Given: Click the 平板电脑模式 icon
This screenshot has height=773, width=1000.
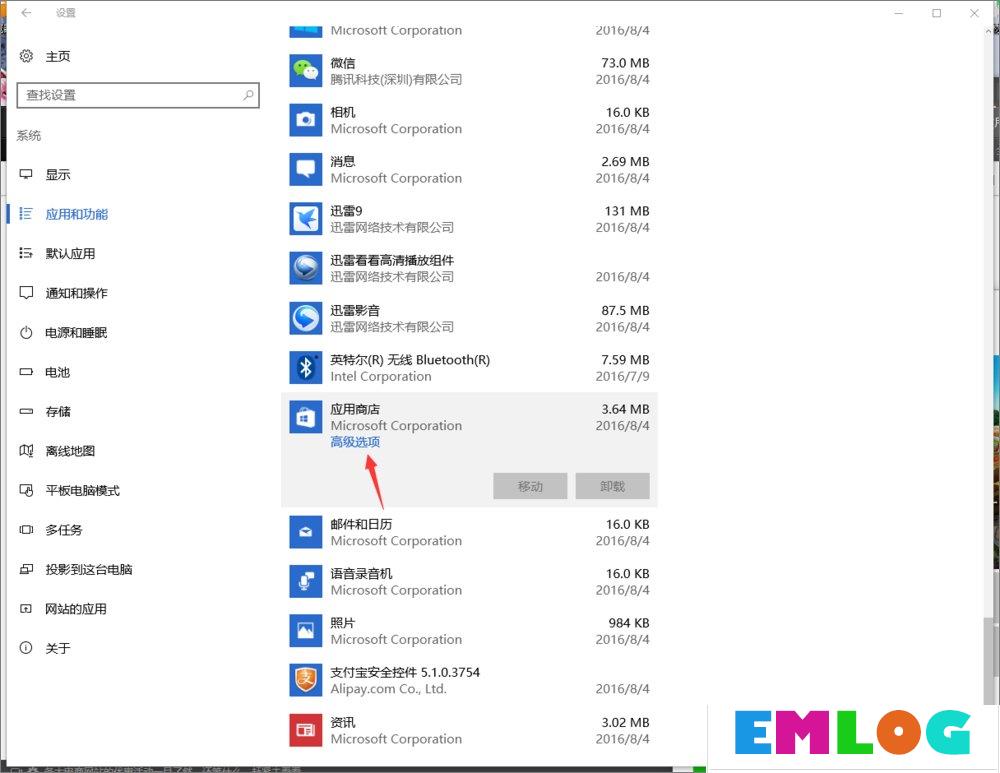Looking at the screenshot, I should click(x=26, y=490).
